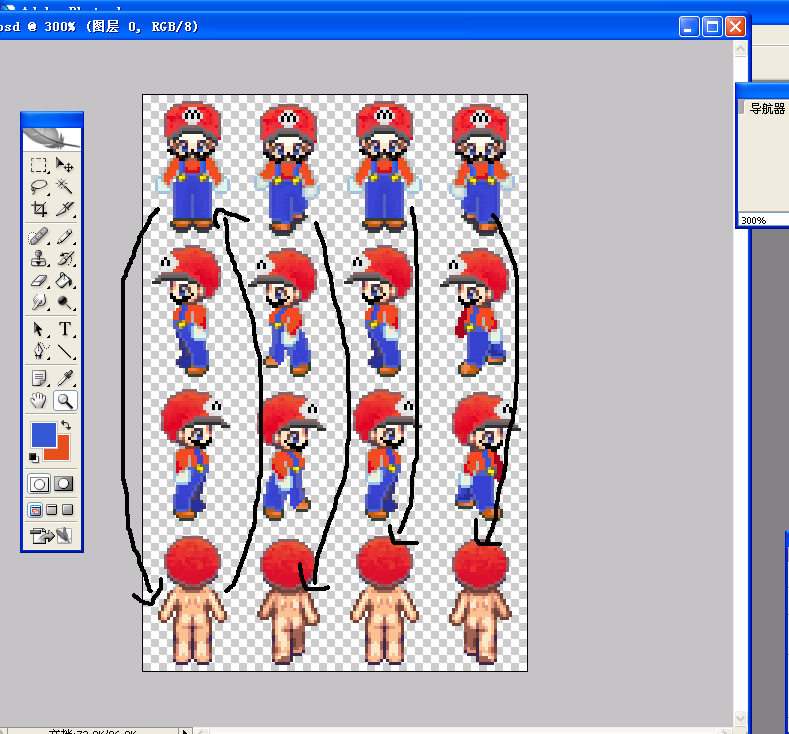Viewport: 789px width, 734px height.
Task: Select the Zoom magnifier tool
Action: pyautogui.click(x=65, y=400)
